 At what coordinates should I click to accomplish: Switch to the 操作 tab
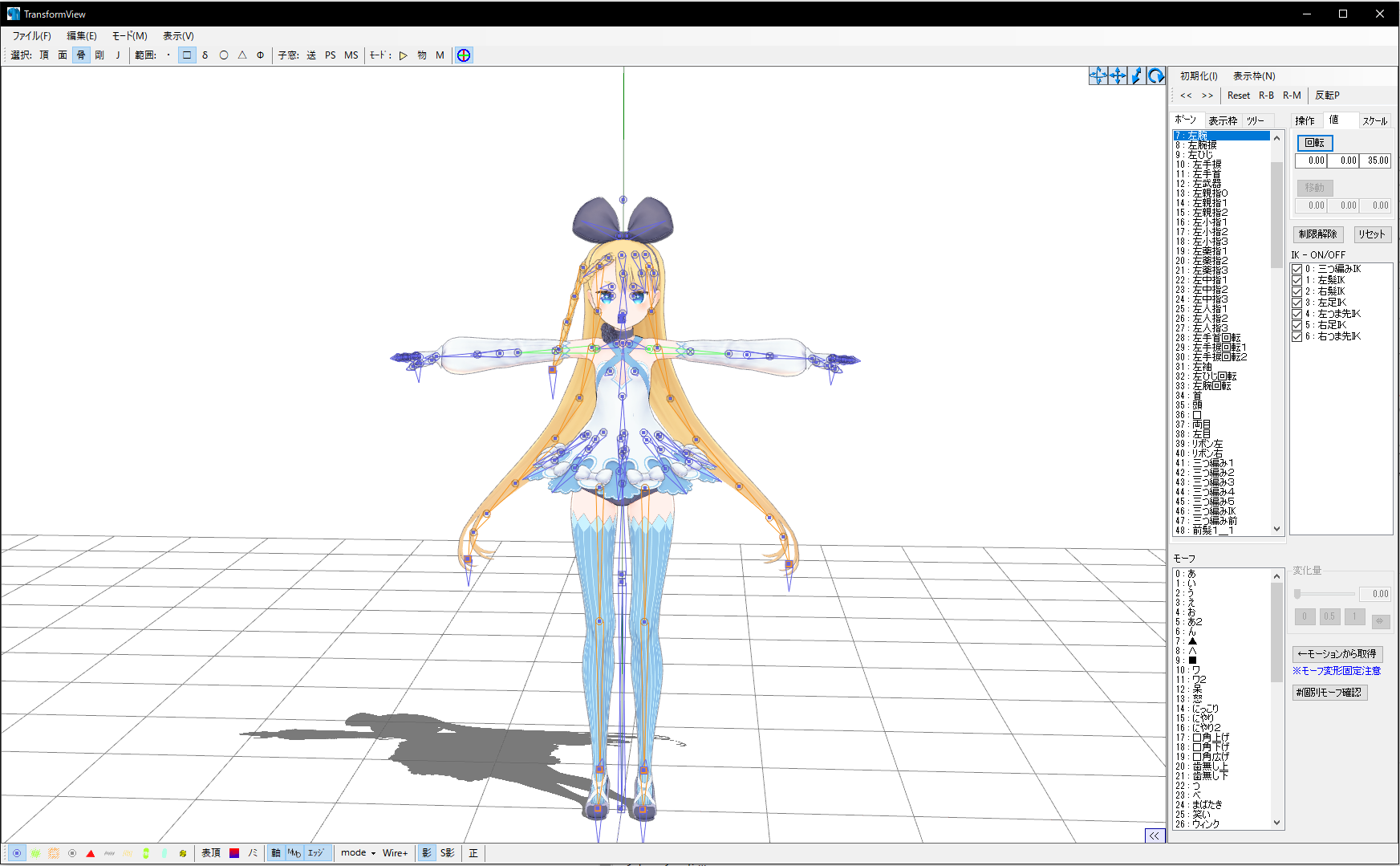(x=1305, y=121)
